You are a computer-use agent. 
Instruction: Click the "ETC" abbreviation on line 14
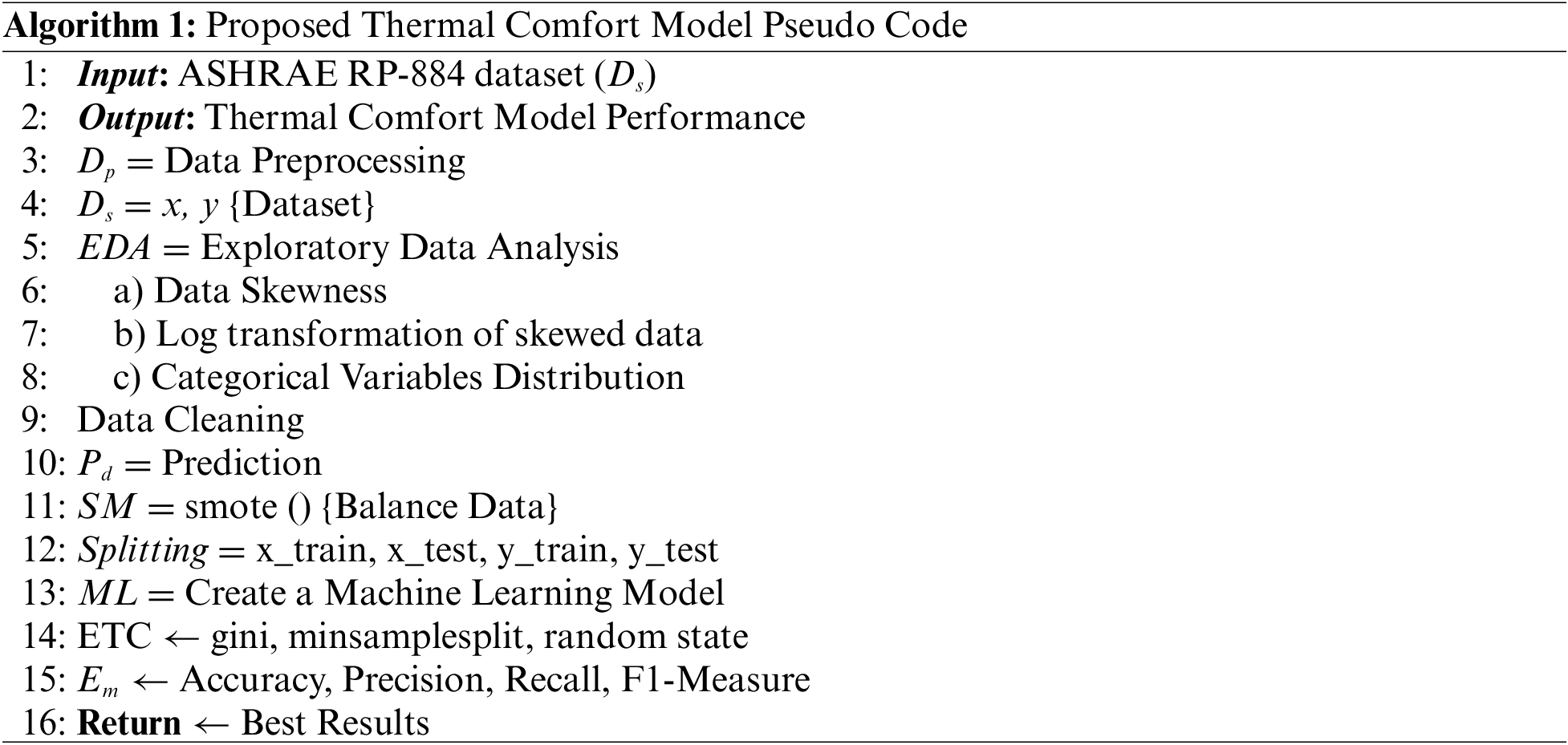tap(114, 637)
